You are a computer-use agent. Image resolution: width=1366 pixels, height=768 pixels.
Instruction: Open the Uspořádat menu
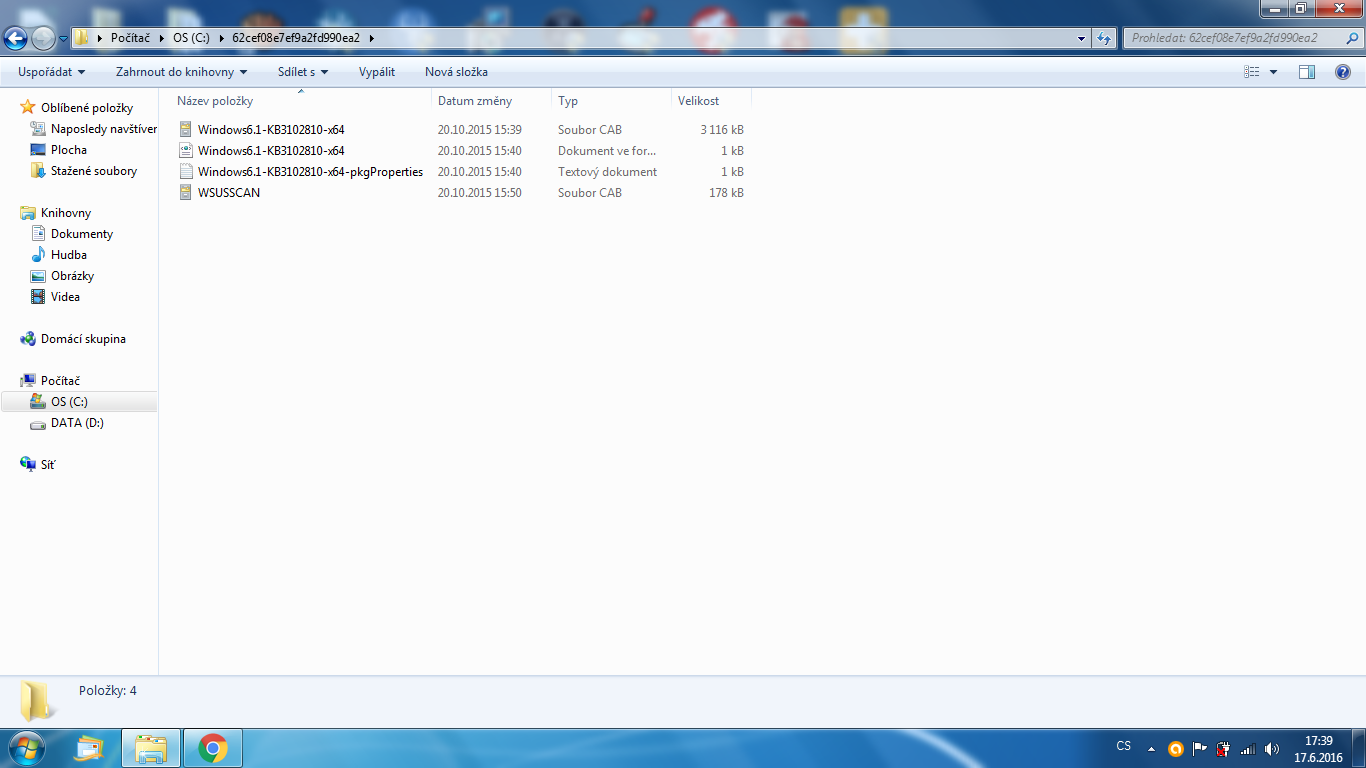click(52, 72)
